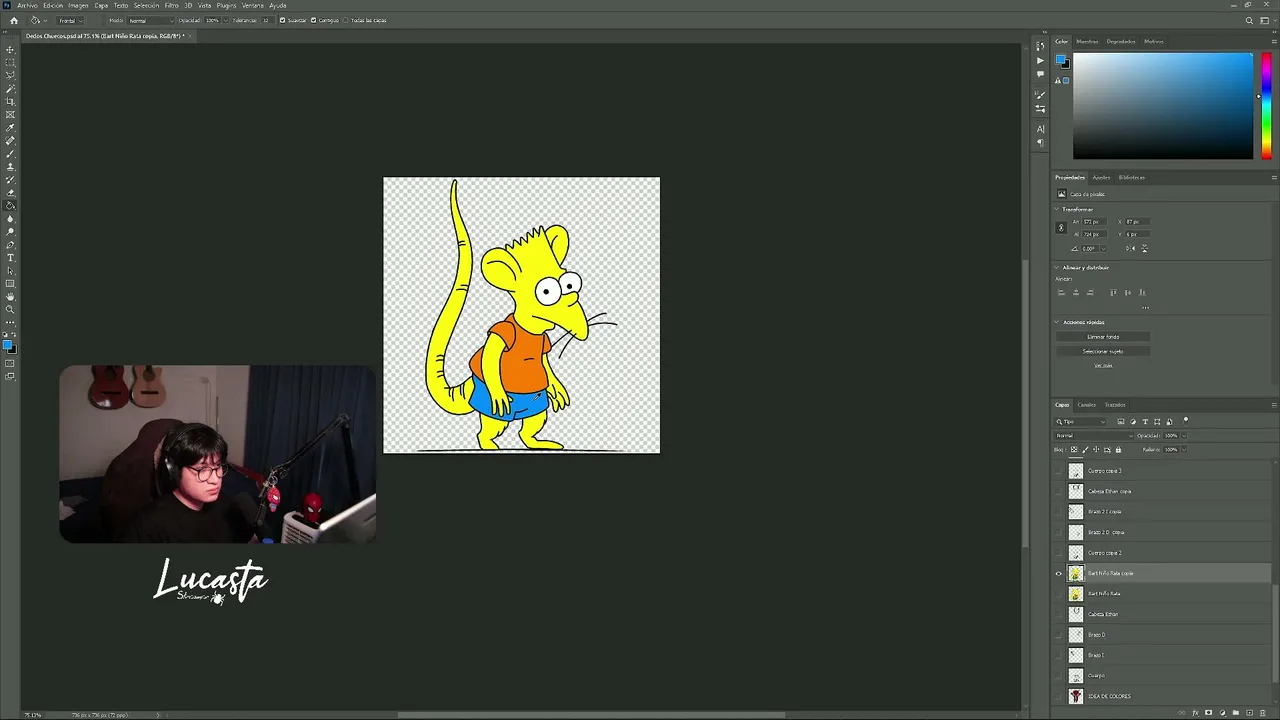The width and height of the screenshot is (1280, 720).
Task: Collapse the Alinear y distribuir section
Action: (x=1058, y=267)
